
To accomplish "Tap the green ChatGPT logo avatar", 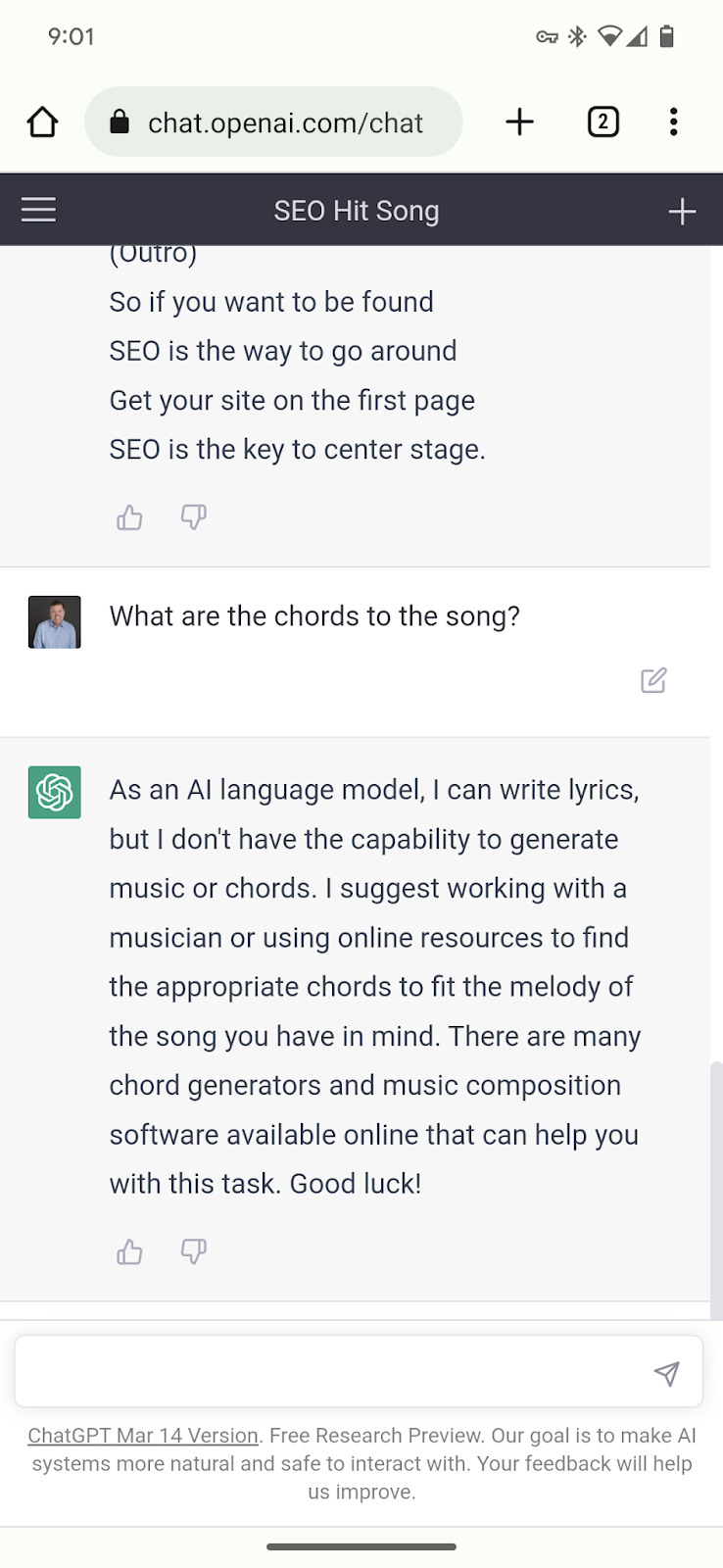I will [x=55, y=792].
